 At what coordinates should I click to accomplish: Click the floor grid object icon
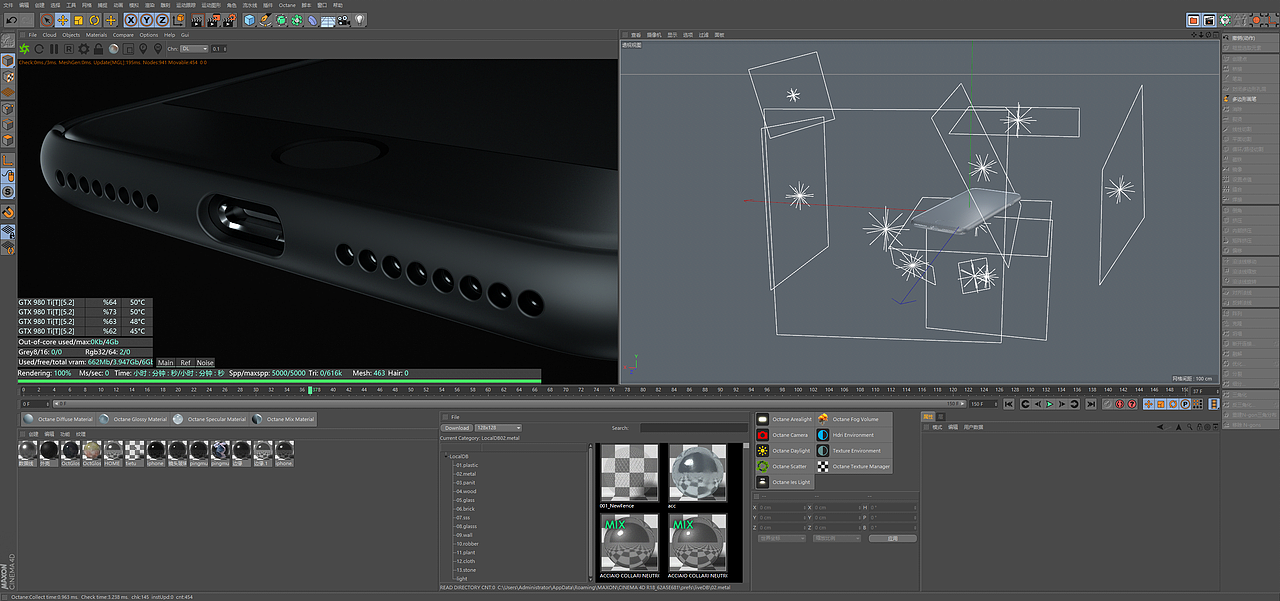pos(327,20)
